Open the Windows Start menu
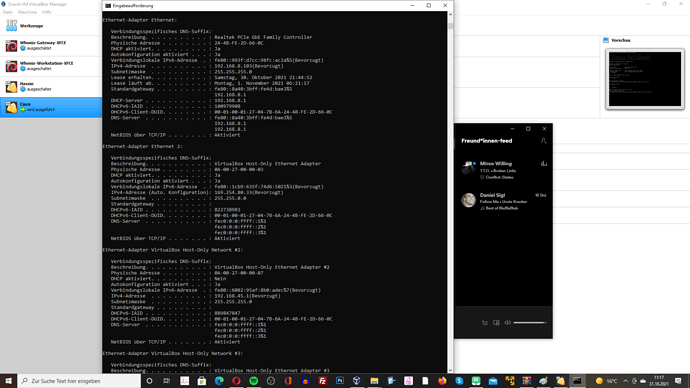 (8, 381)
